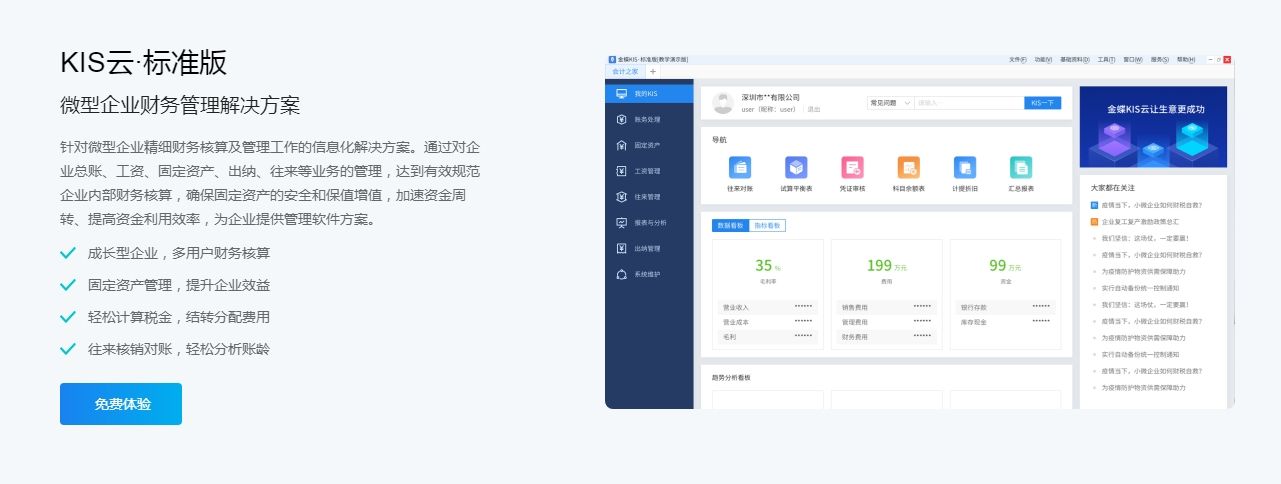Image resolution: width=1281 pixels, height=484 pixels.
Task: Click the 35% 毛利率 value
Action: click(767, 266)
